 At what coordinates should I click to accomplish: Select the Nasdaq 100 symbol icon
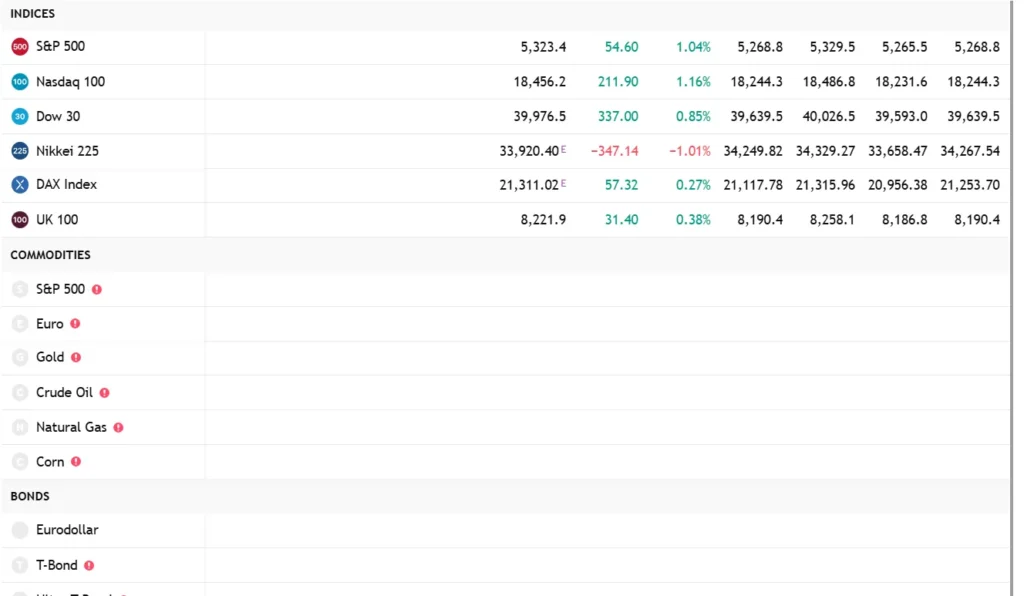click(x=18, y=81)
